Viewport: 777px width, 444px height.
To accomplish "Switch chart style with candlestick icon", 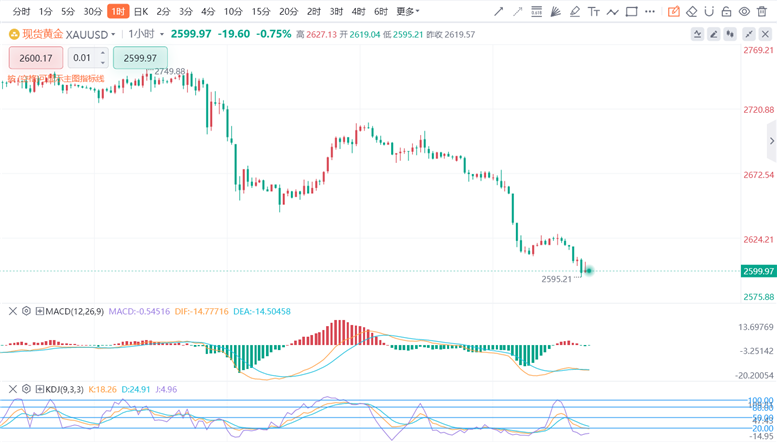I will (x=730, y=34).
